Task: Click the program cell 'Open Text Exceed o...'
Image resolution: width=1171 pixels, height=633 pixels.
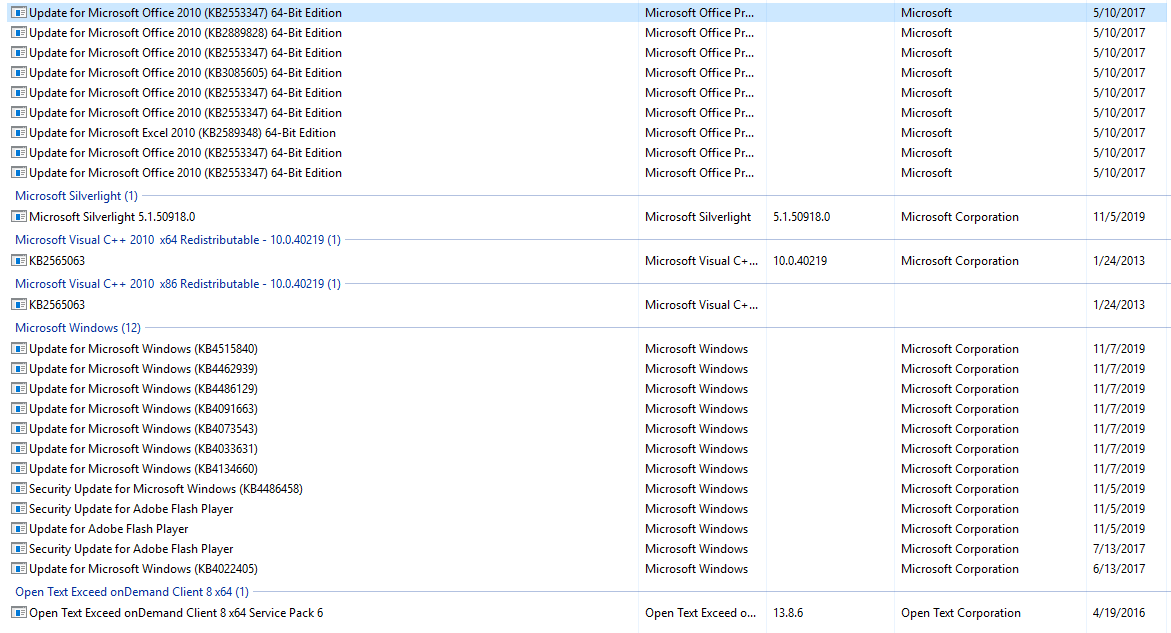Action: click(701, 613)
